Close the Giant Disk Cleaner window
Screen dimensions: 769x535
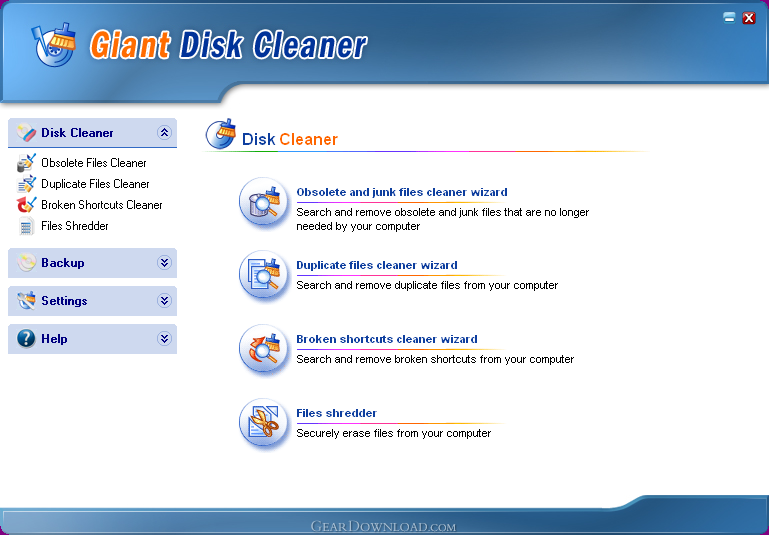tap(749, 18)
